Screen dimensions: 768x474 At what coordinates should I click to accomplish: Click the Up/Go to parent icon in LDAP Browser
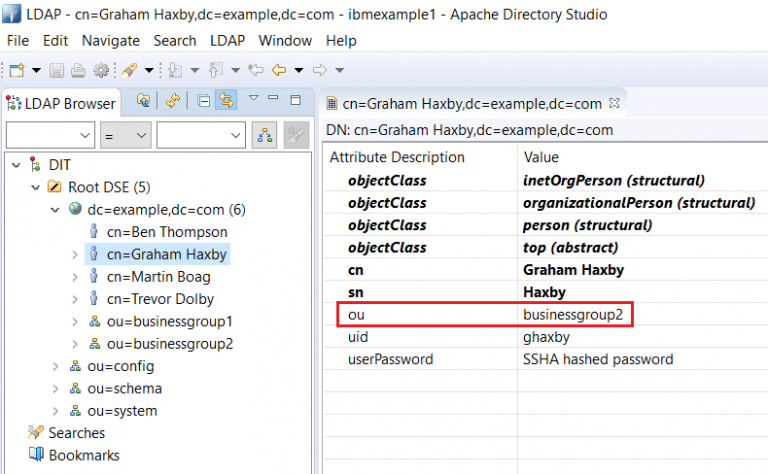click(x=144, y=101)
